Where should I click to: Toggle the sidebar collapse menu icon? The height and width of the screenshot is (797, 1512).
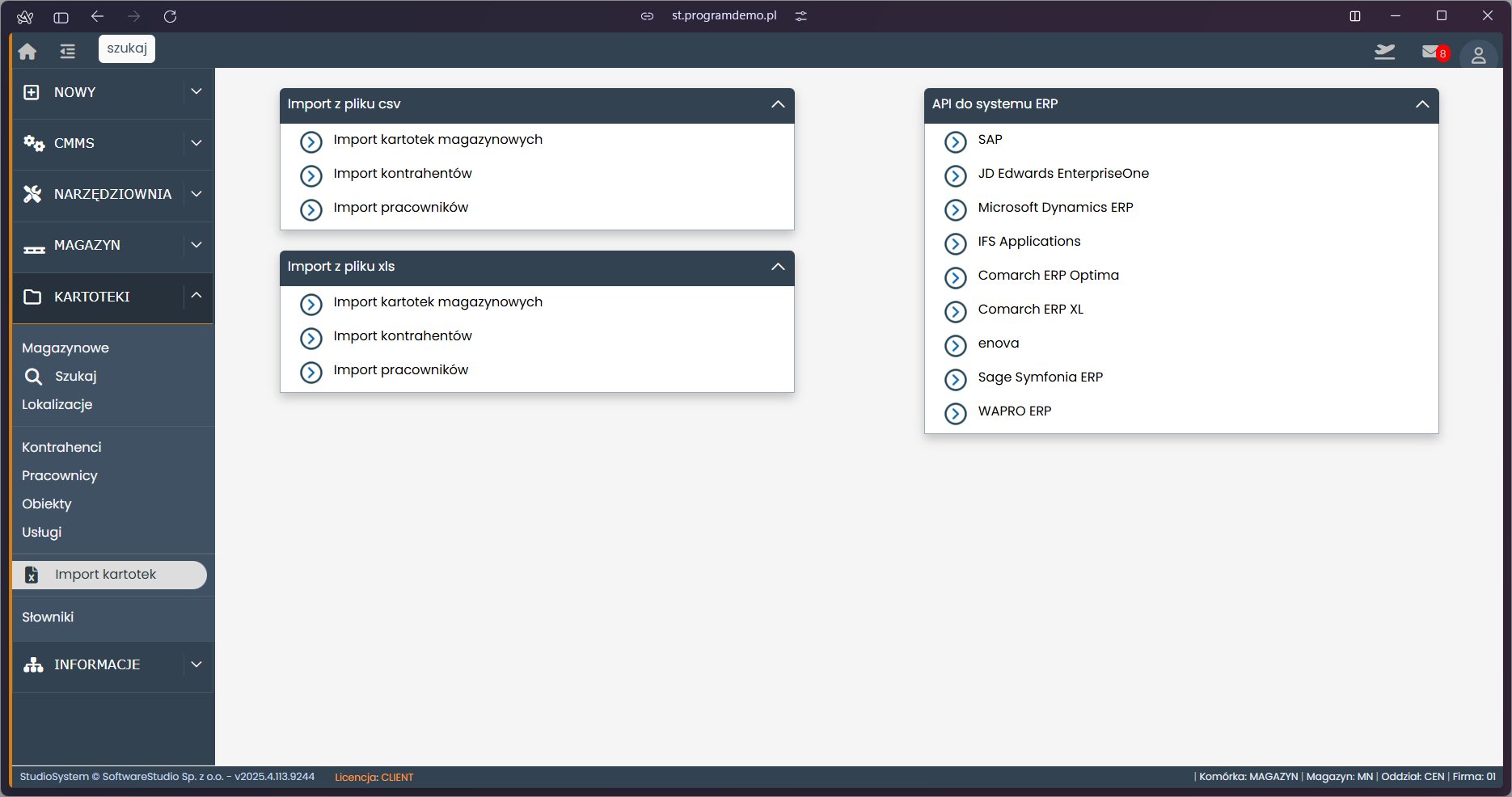67,52
